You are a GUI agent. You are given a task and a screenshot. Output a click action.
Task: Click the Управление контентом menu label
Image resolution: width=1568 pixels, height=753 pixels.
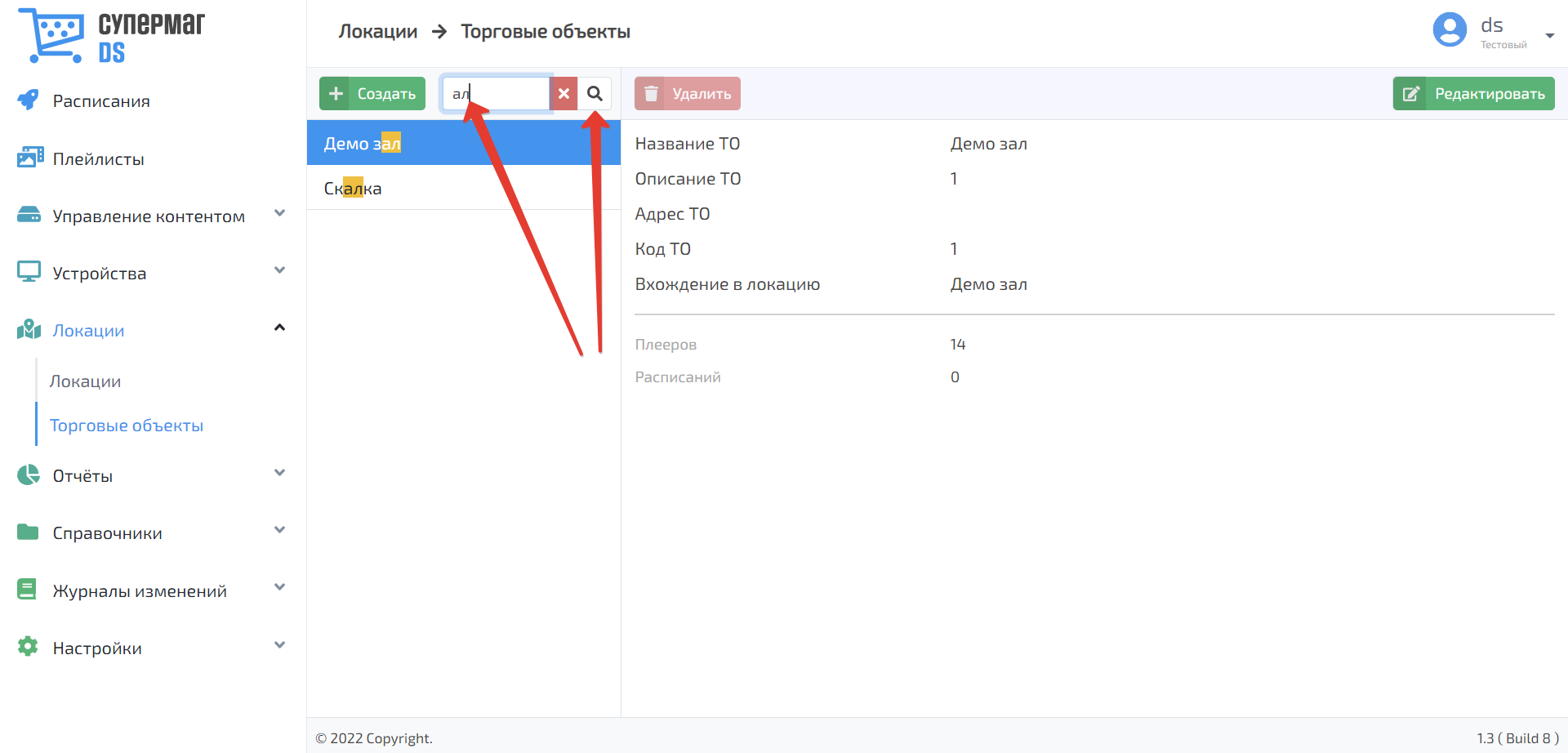coord(149,216)
